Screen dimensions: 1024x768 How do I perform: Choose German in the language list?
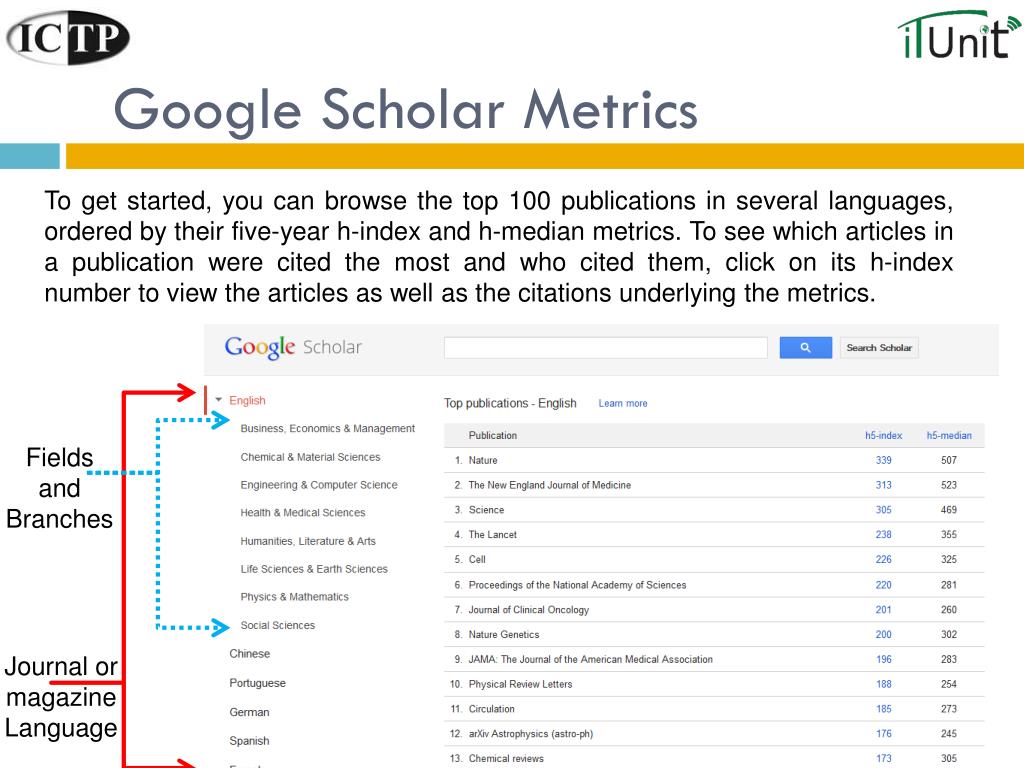point(249,712)
